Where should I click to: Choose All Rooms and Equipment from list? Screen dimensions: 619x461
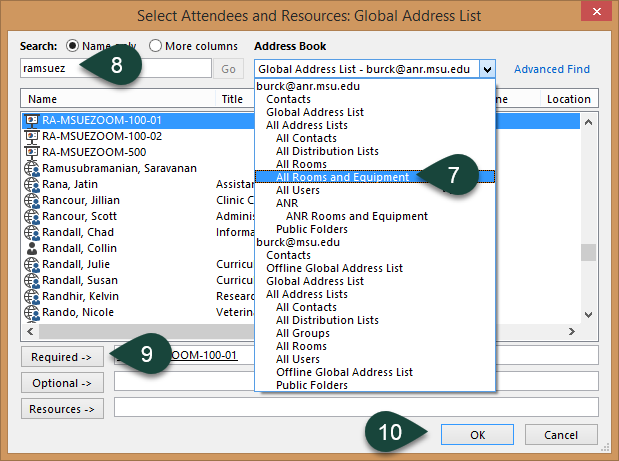[342, 177]
